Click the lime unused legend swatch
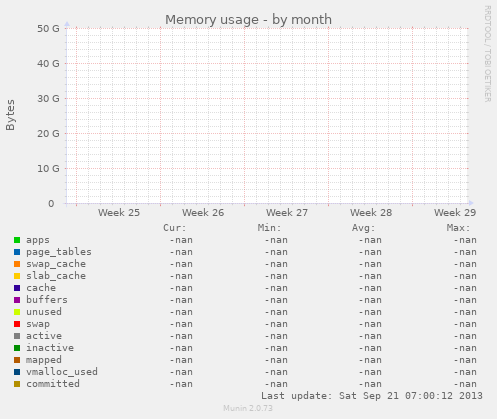 (17, 312)
